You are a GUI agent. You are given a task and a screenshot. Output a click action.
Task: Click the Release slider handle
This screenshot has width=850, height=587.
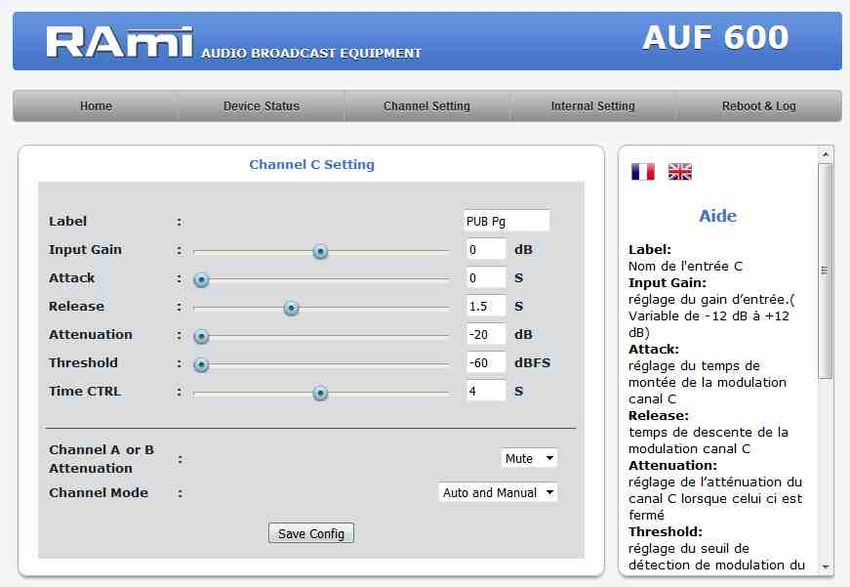point(291,308)
